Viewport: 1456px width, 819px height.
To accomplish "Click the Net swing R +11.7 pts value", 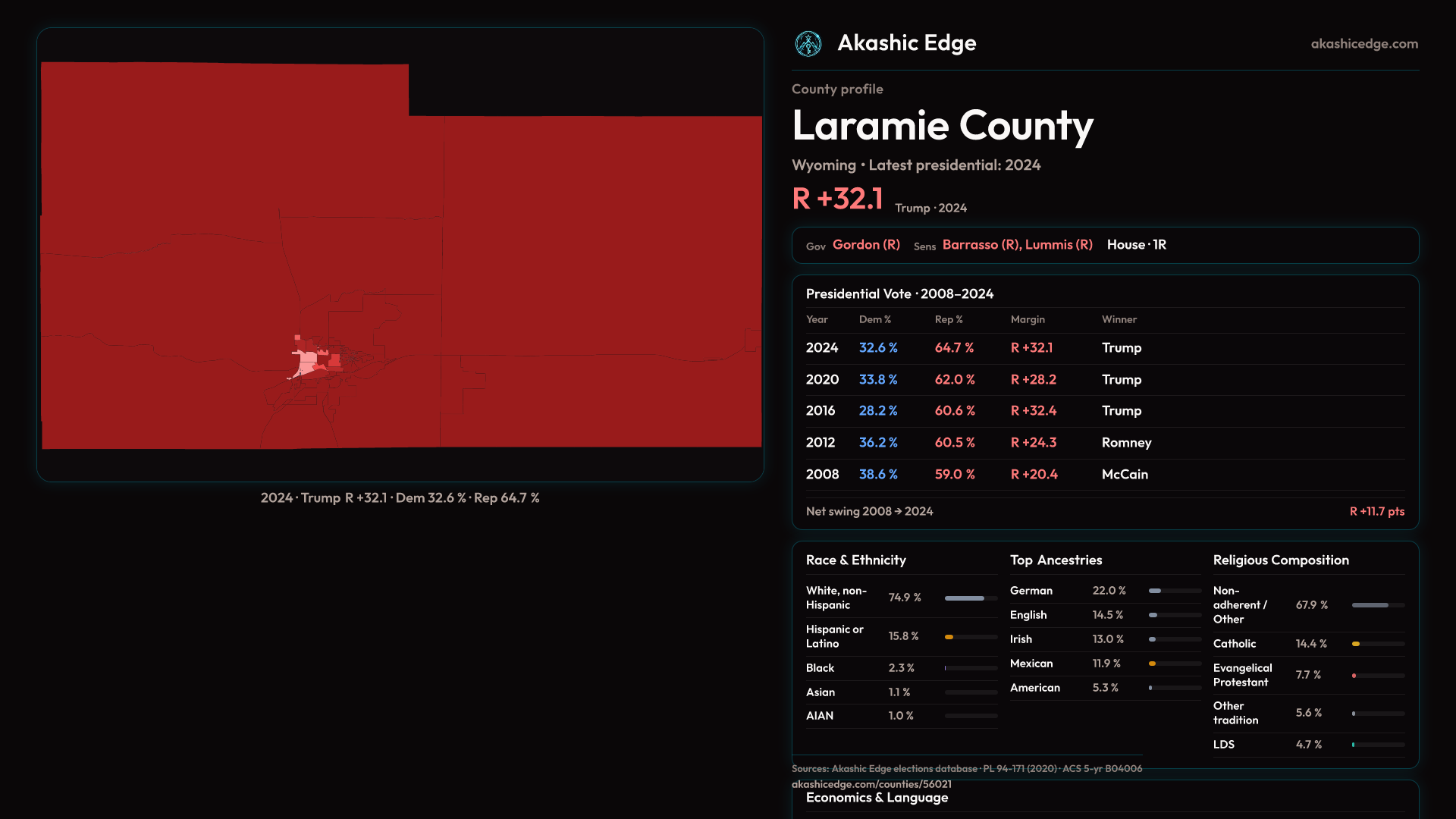I will [x=1376, y=512].
